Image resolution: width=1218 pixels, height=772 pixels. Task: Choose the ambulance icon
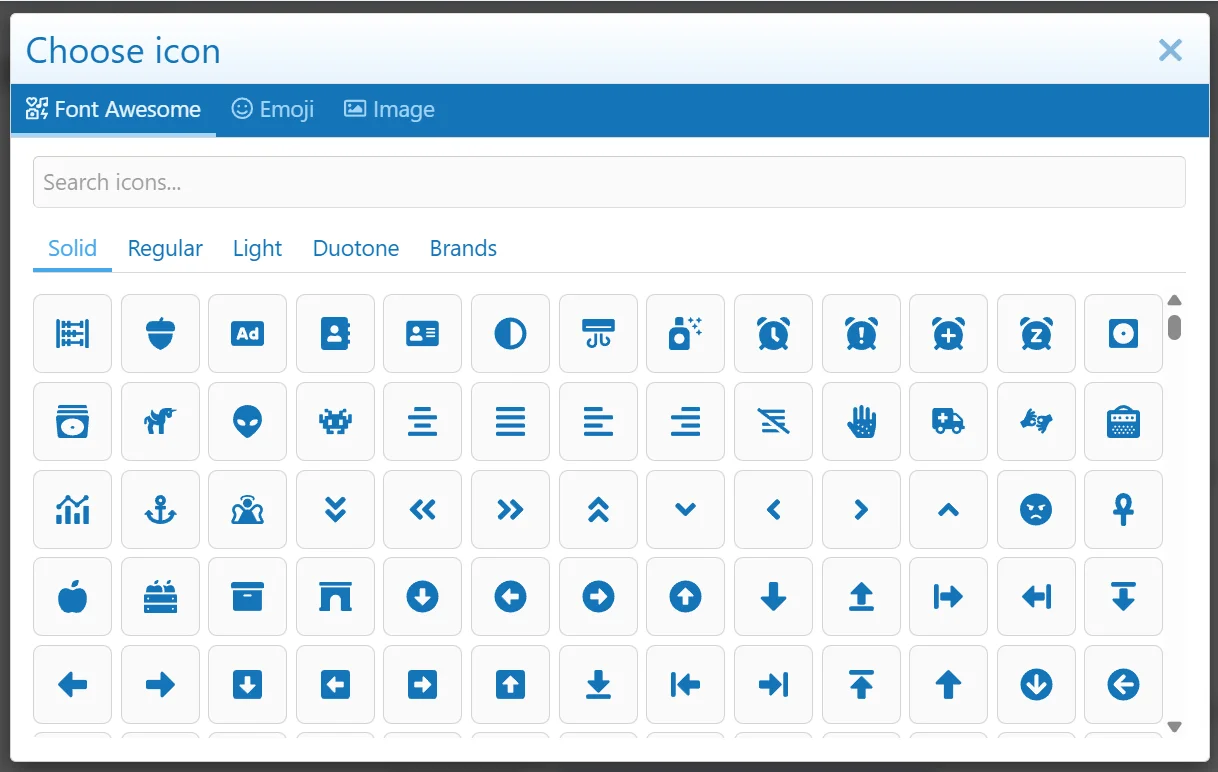click(948, 421)
